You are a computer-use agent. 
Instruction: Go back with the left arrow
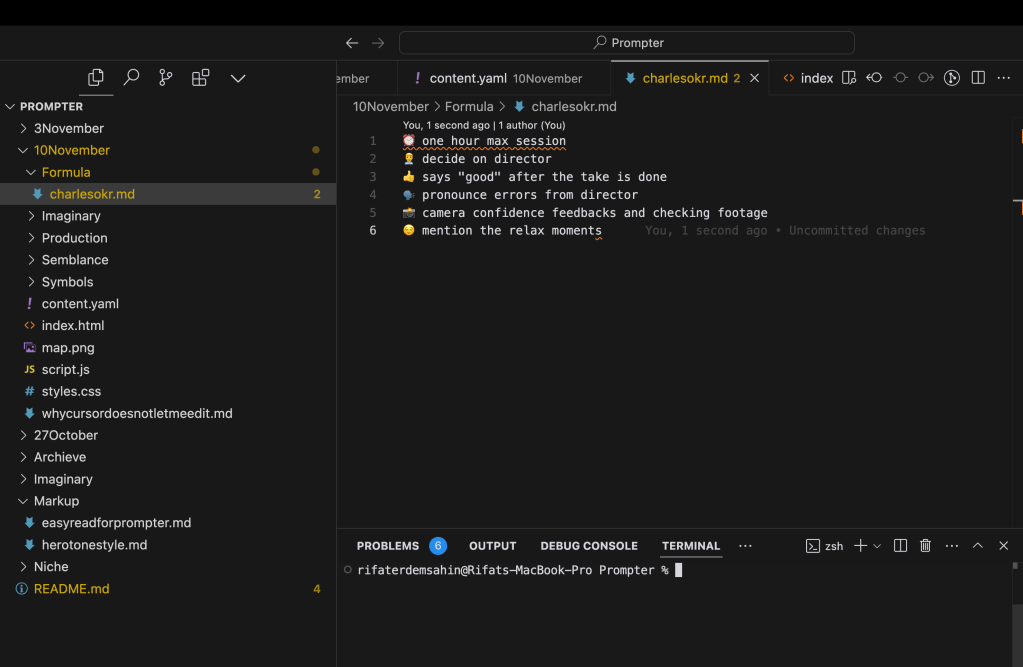(352, 43)
